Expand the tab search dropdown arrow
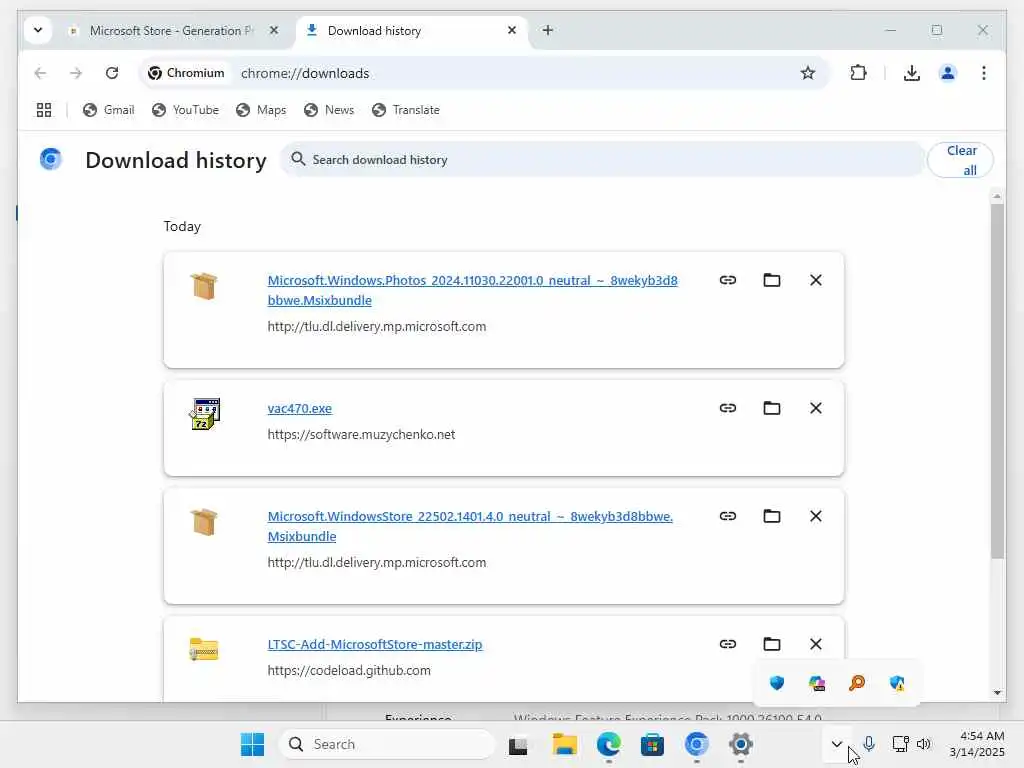The width and height of the screenshot is (1024, 768). [x=38, y=30]
